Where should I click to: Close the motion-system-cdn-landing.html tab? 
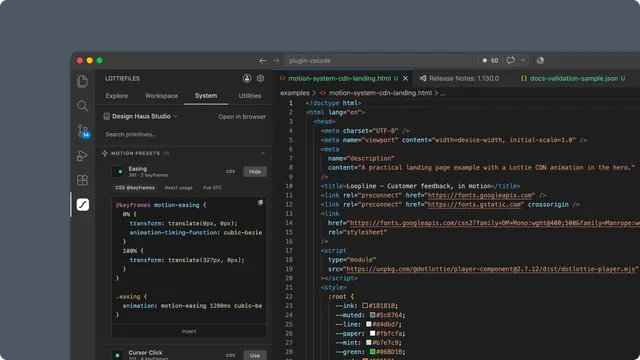[x=405, y=78]
